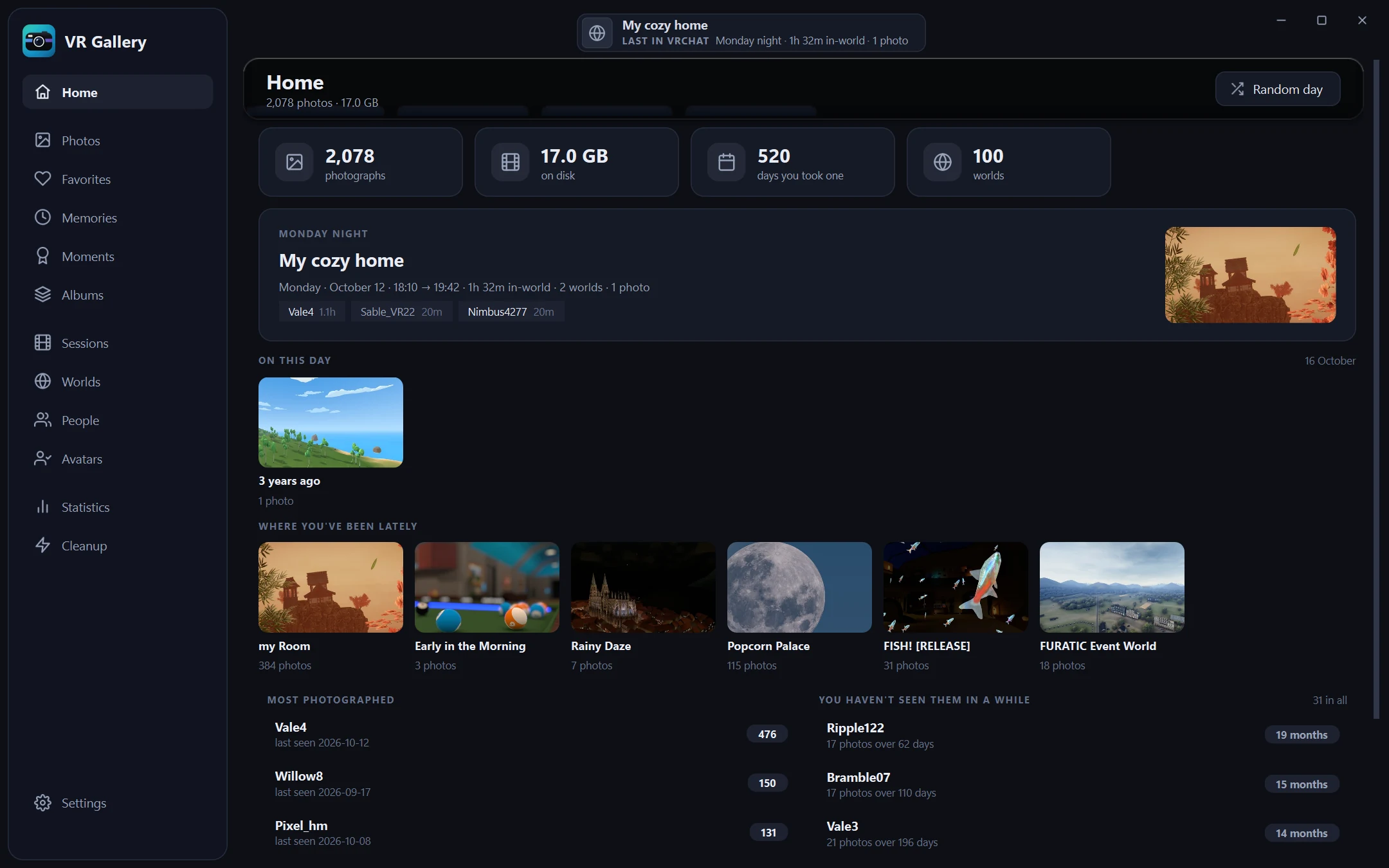Open People via its users icon
1389x868 pixels.
(x=42, y=420)
